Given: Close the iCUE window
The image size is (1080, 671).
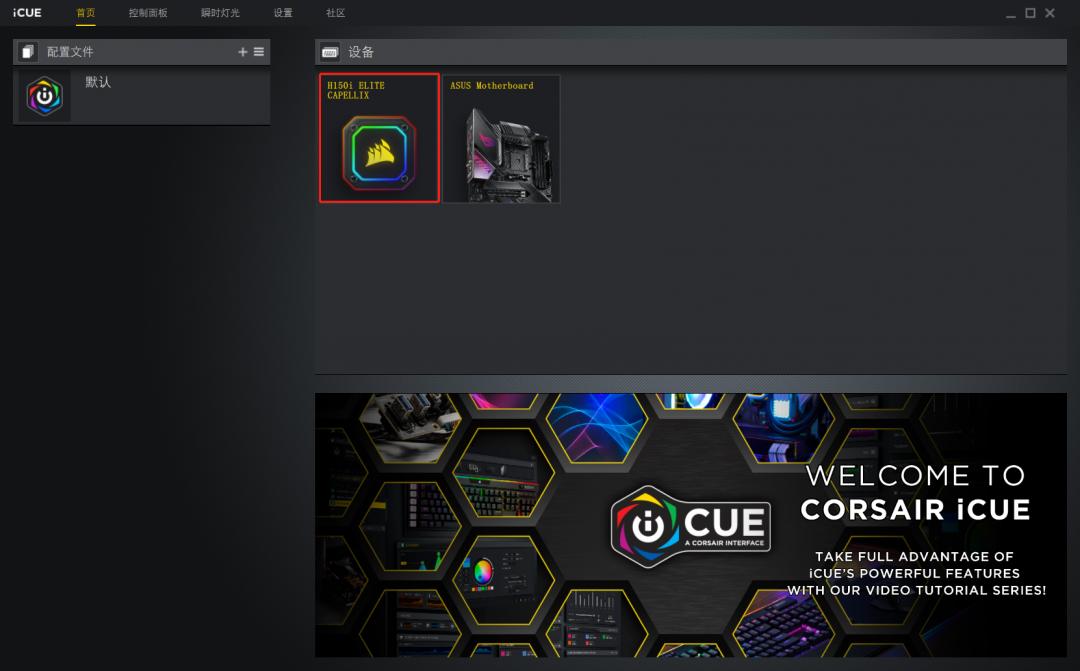Looking at the screenshot, I should click(1050, 13).
